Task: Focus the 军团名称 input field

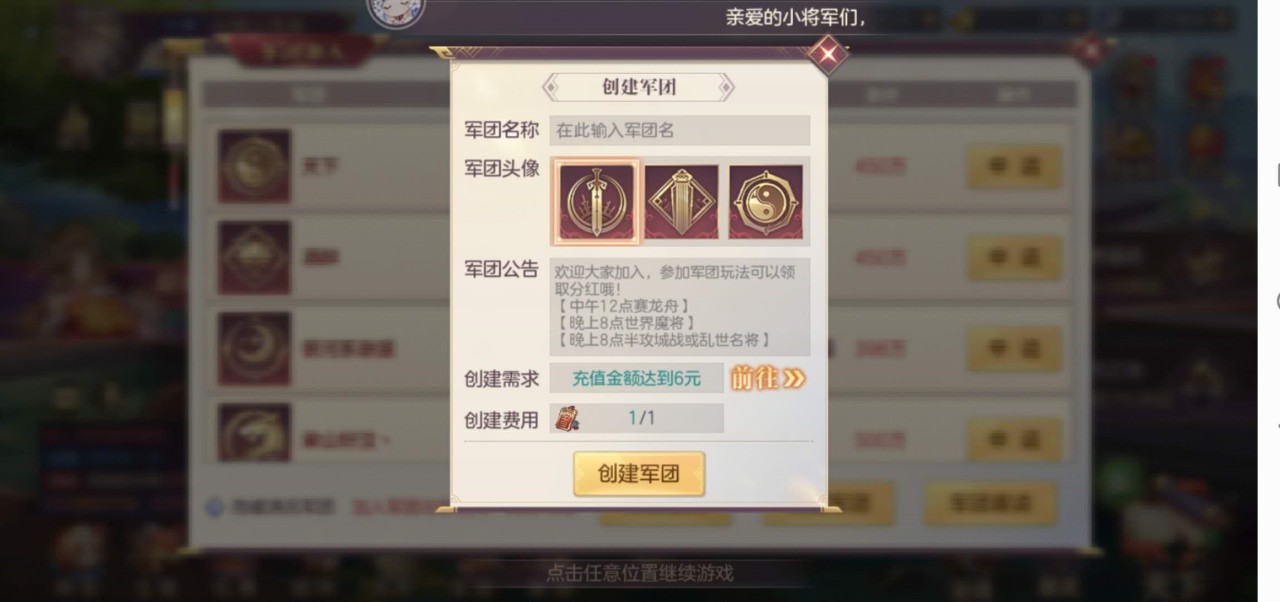Action: click(680, 130)
